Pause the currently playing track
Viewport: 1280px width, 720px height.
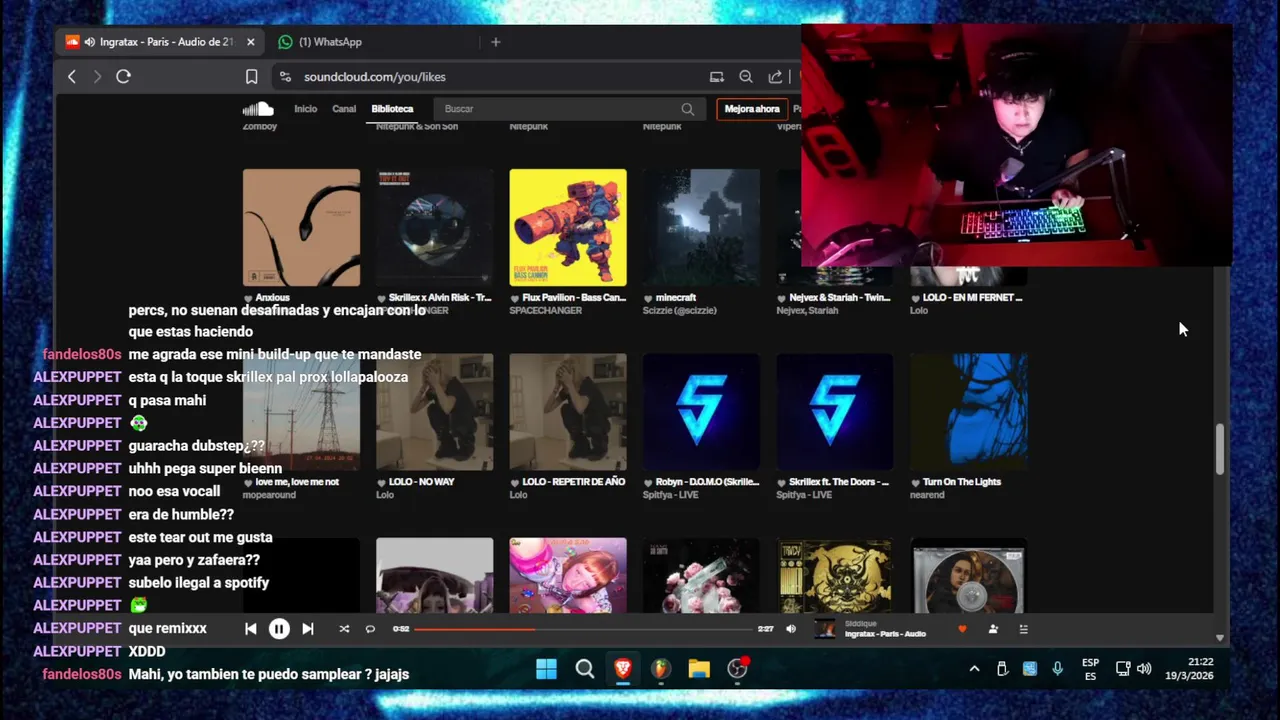pyautogui.click(x=279, y=629)
